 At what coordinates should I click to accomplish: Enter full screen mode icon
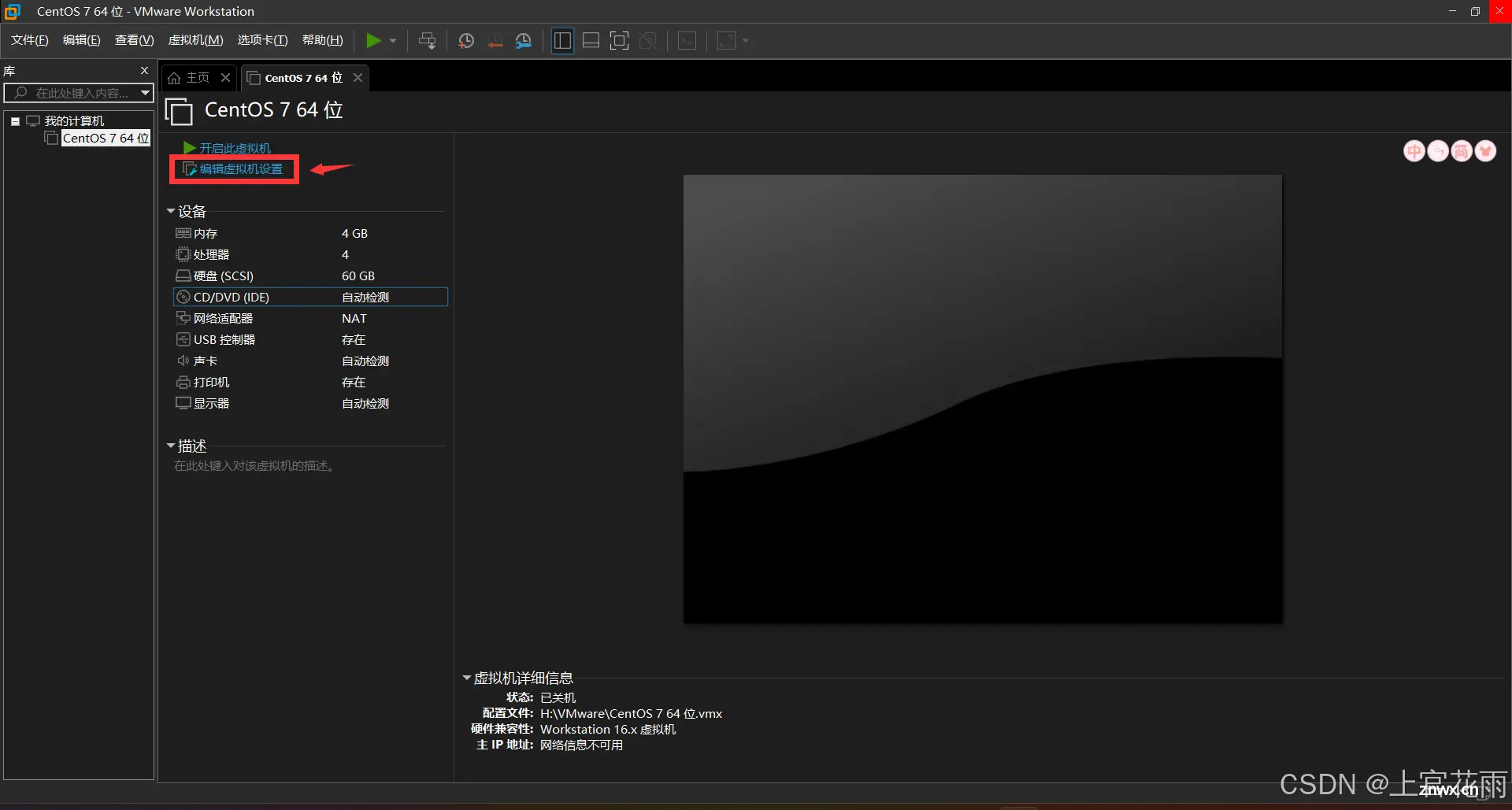[620, 41]
